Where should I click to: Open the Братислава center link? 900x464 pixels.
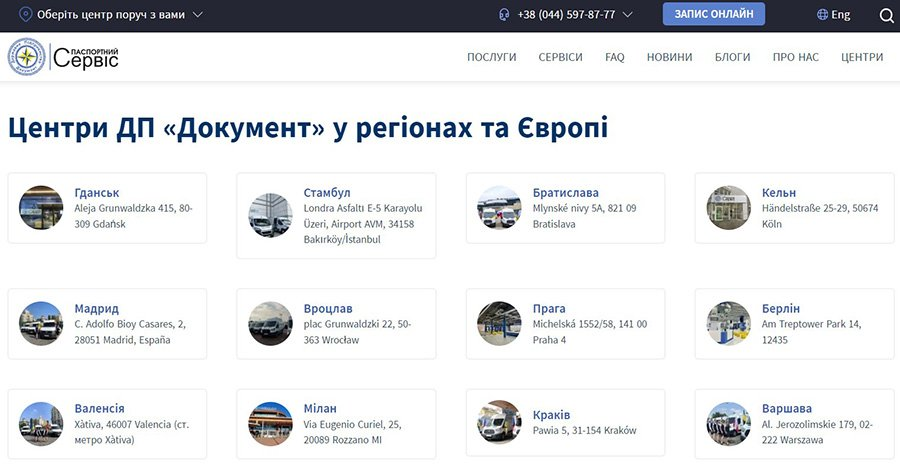tap(565, 192)
